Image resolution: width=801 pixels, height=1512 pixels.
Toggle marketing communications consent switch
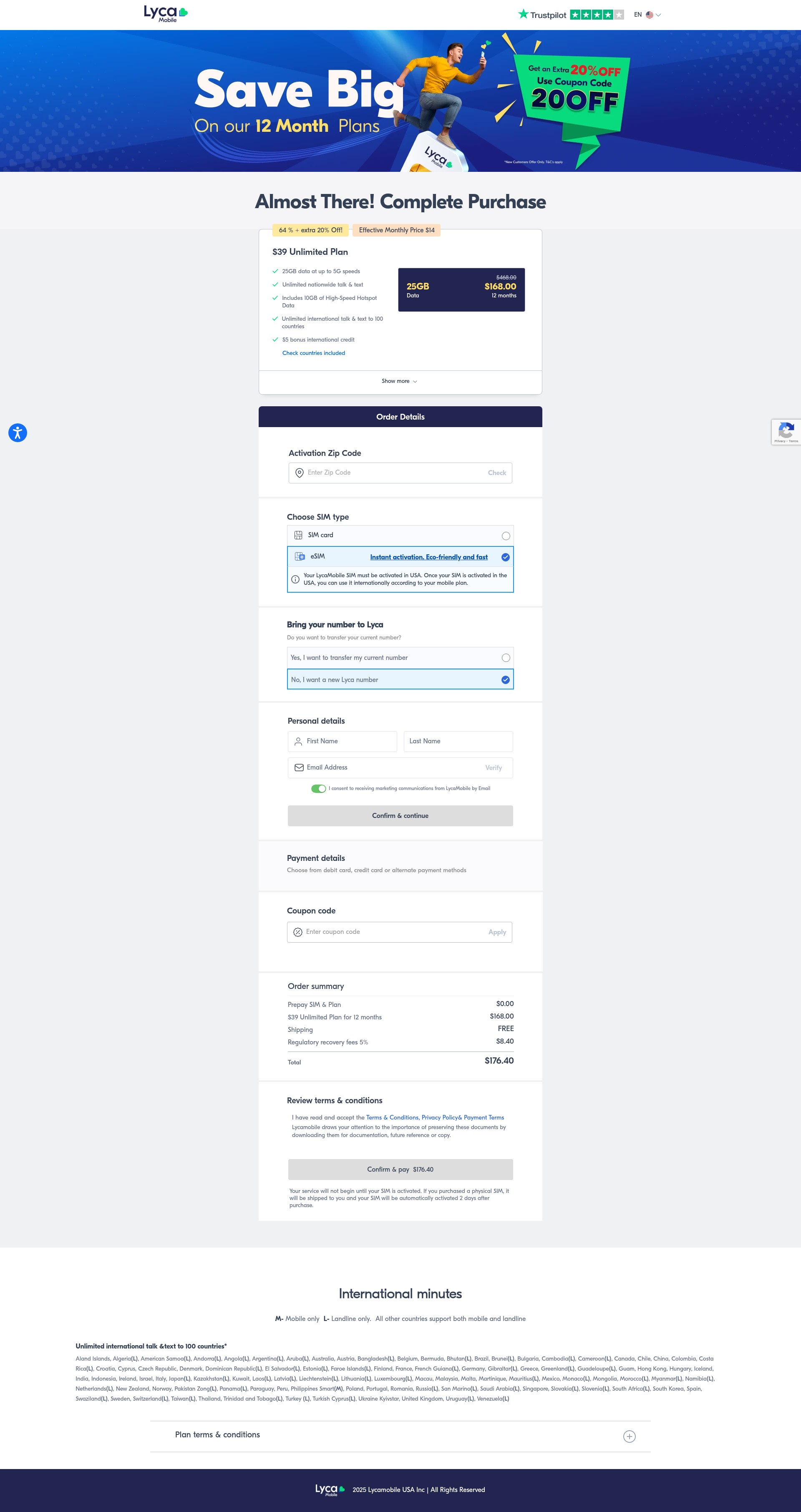tap(318, 789)
